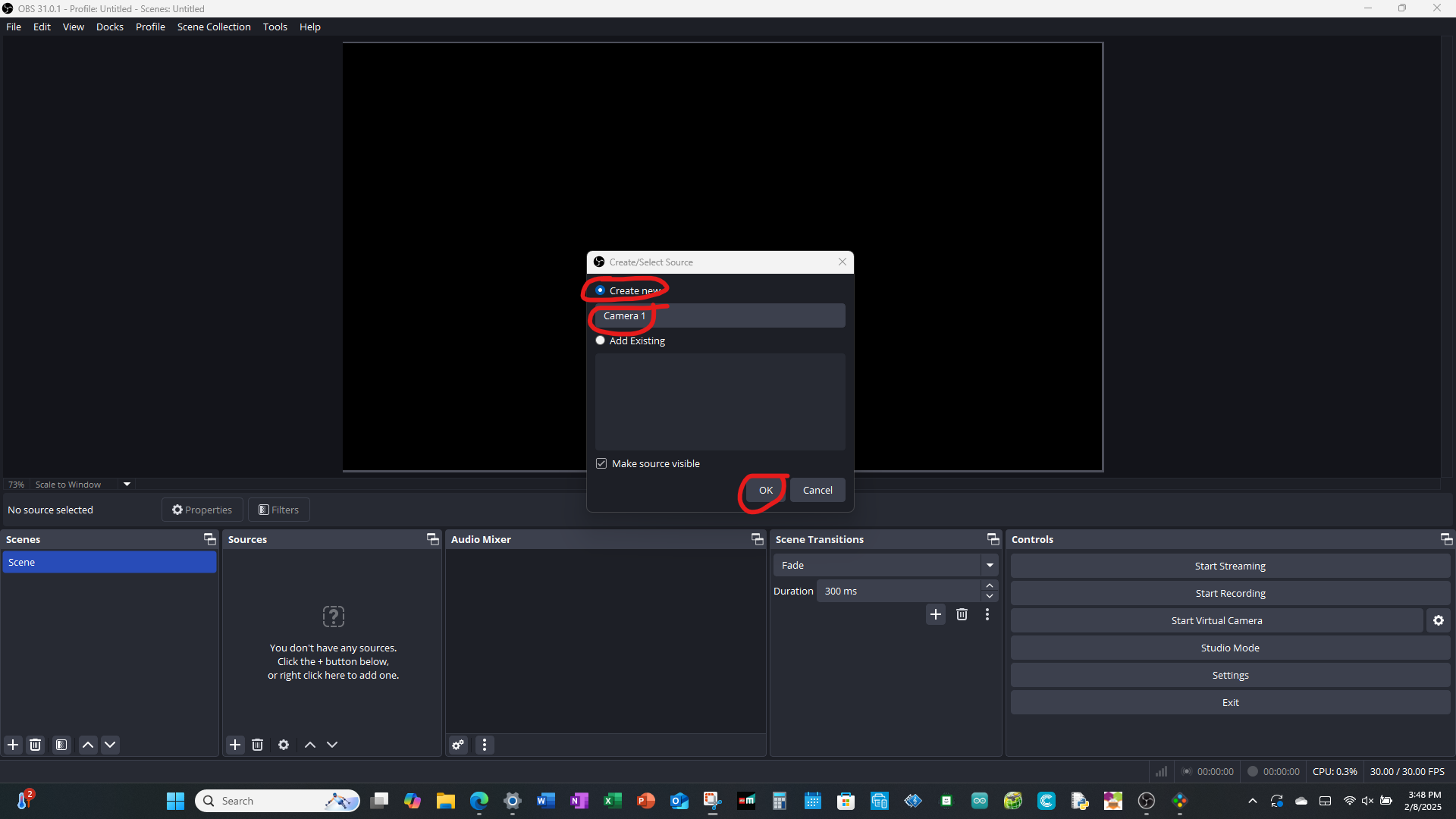This screenshot has height=819, width=1456.
Task: Open the Scene Collection menu
Action: (214, 27)
